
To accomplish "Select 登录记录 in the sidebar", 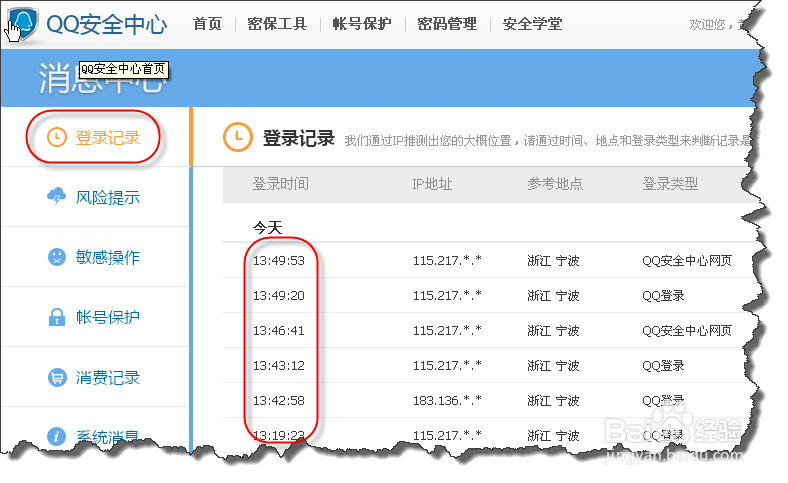I will 108,137.
